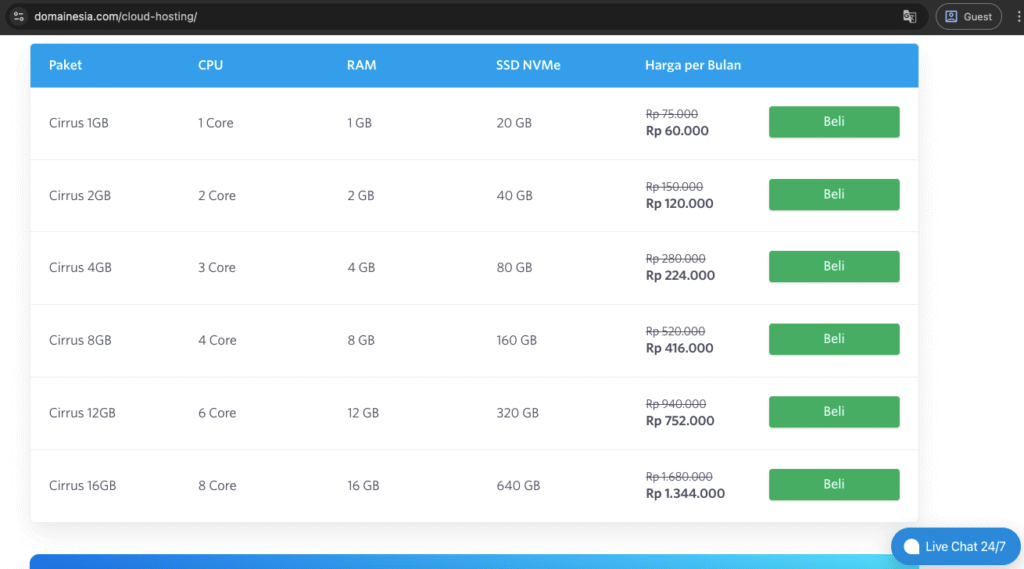Image resolution: width=1024 pixels, height=569 pixels.
Task: Select the Cirrus 16GB package name
Action: pos(82,485)
